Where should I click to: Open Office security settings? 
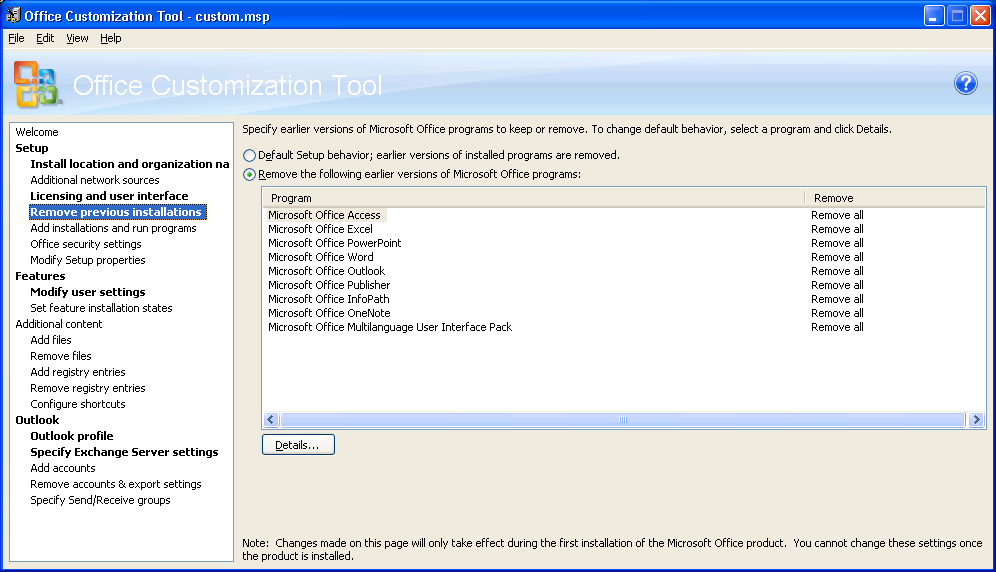coord(86,244)
